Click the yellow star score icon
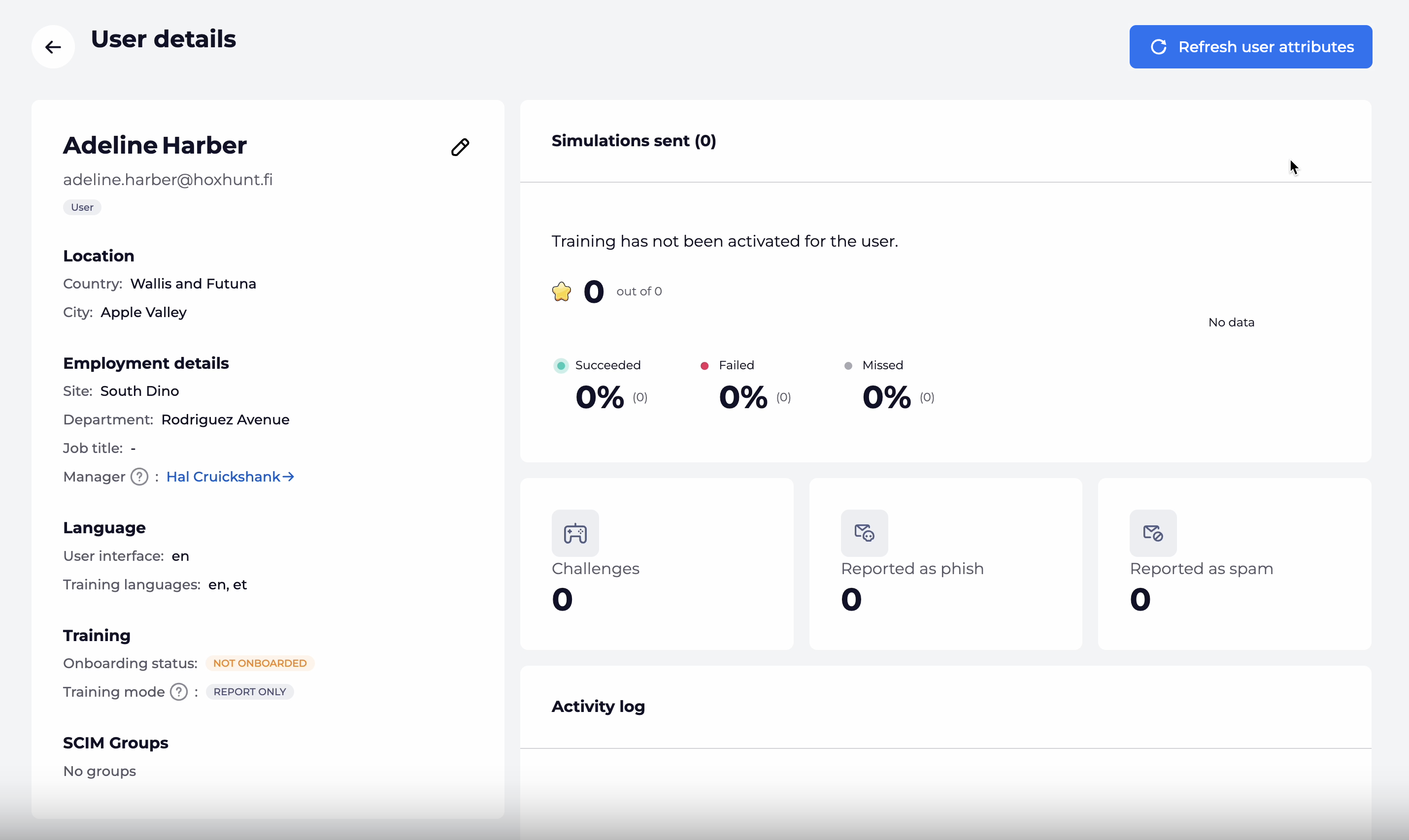 tap(561, 291)
